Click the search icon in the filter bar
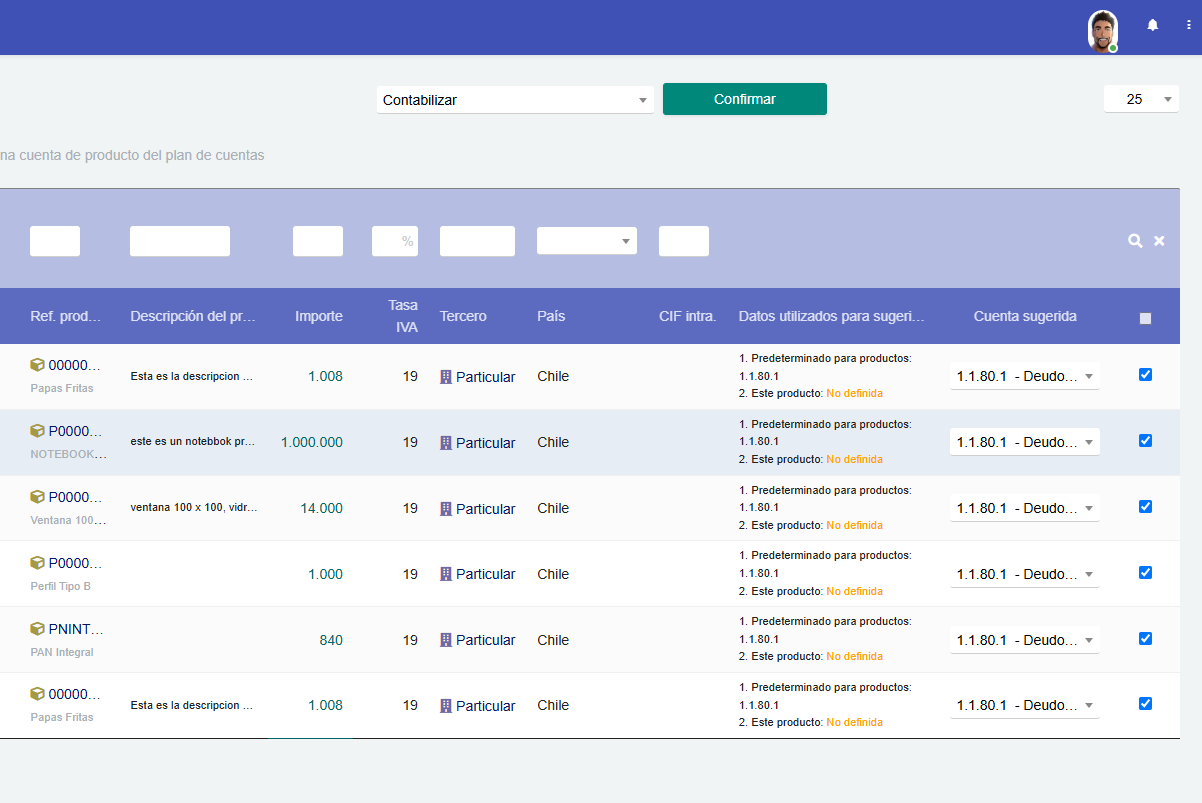This screenshot has width=1202, height=803. click(1135, 241)
